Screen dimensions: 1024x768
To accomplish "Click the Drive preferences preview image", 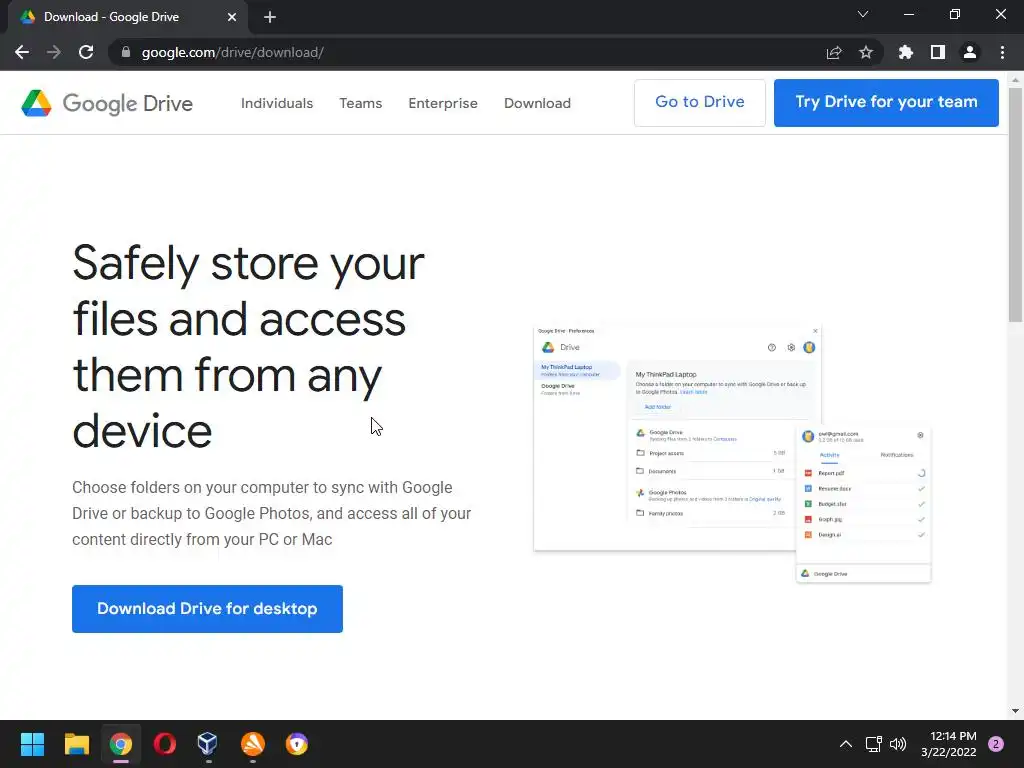I will coord(732,454).
